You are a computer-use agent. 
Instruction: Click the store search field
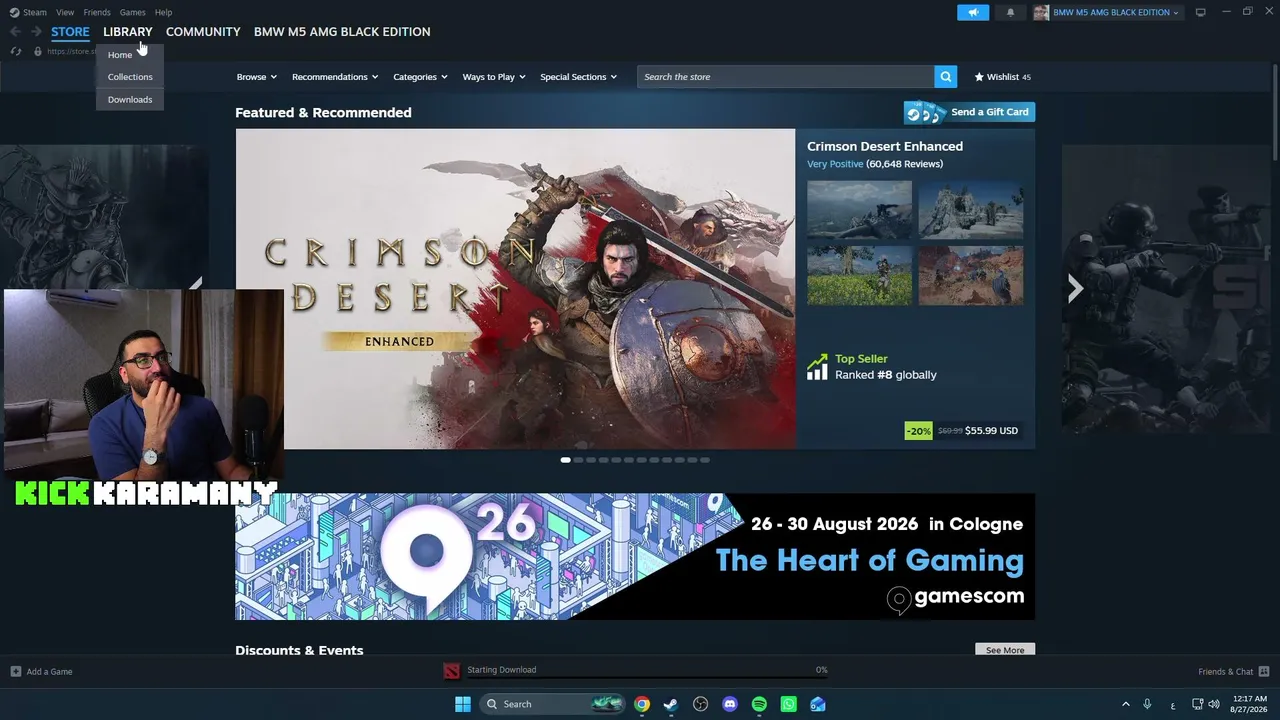click(786, 77)
